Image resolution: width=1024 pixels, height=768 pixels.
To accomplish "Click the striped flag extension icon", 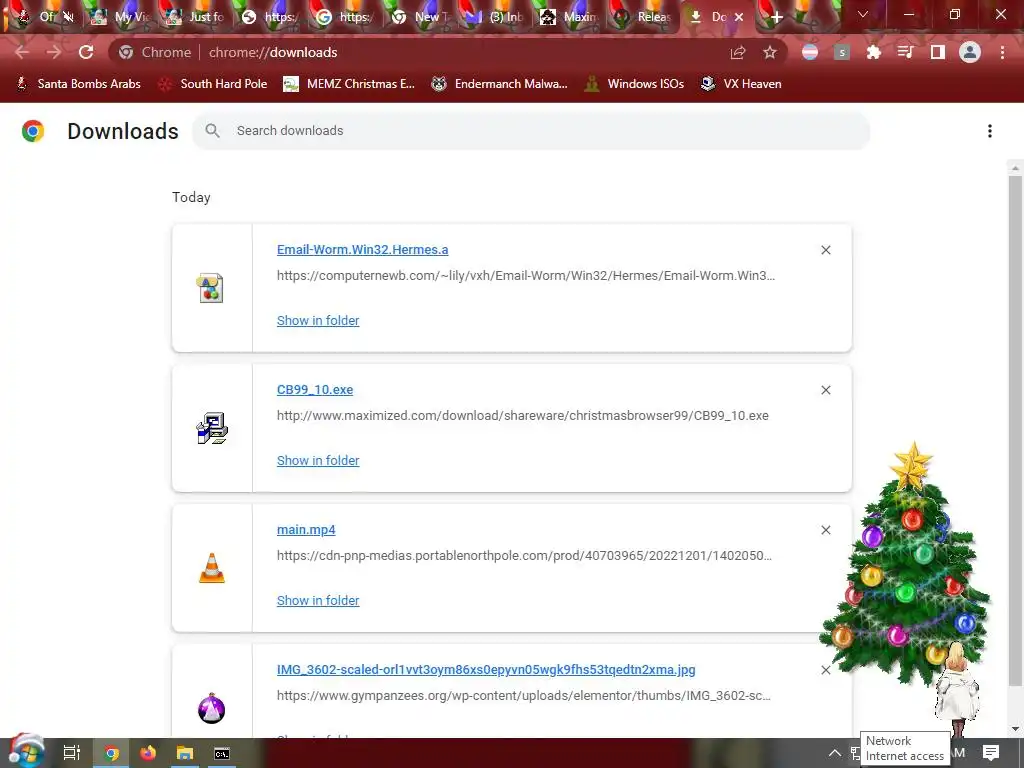I will (x=810, y=52).
